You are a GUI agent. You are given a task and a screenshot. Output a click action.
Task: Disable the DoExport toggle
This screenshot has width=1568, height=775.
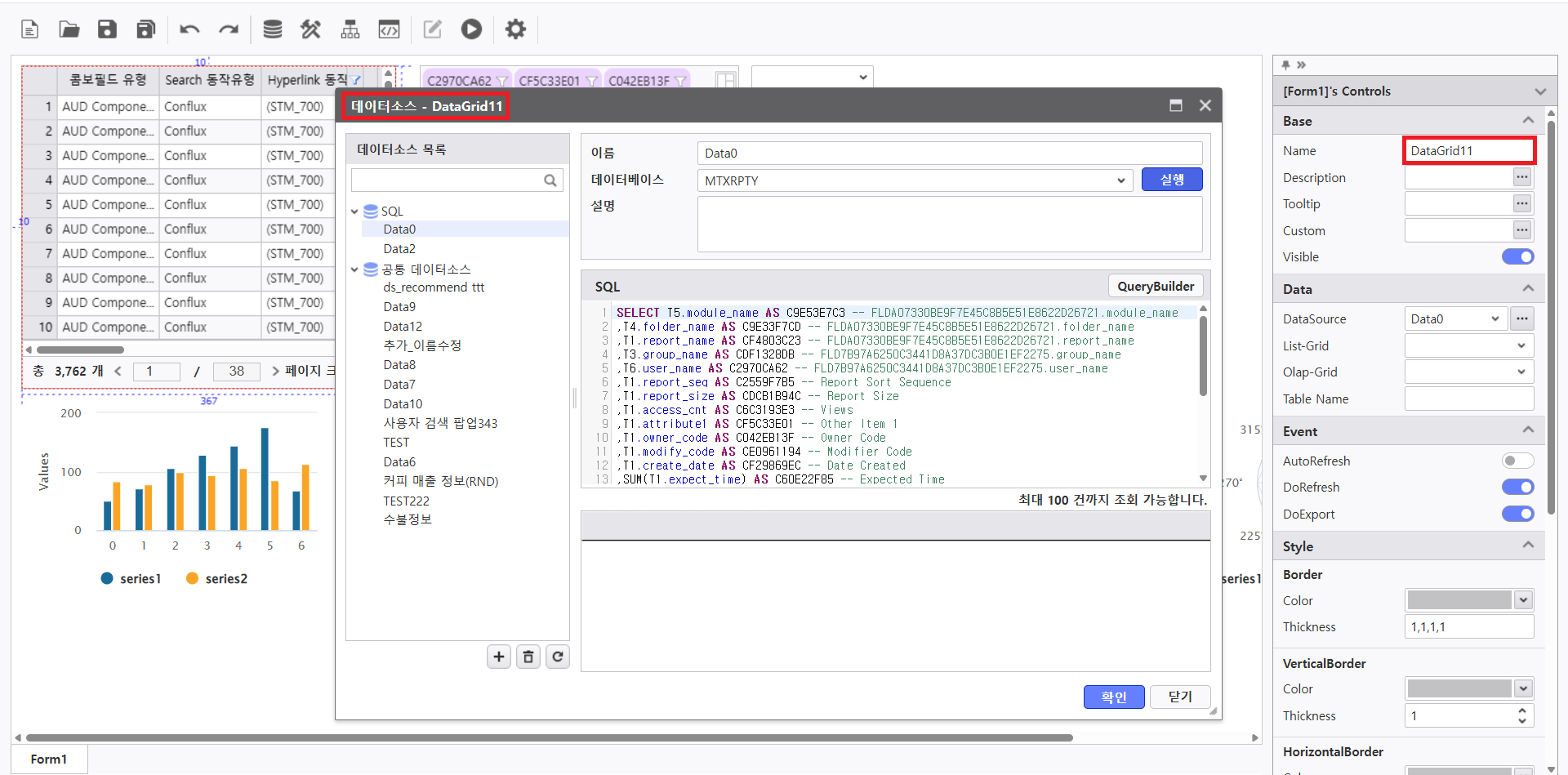click(1517, 514)
